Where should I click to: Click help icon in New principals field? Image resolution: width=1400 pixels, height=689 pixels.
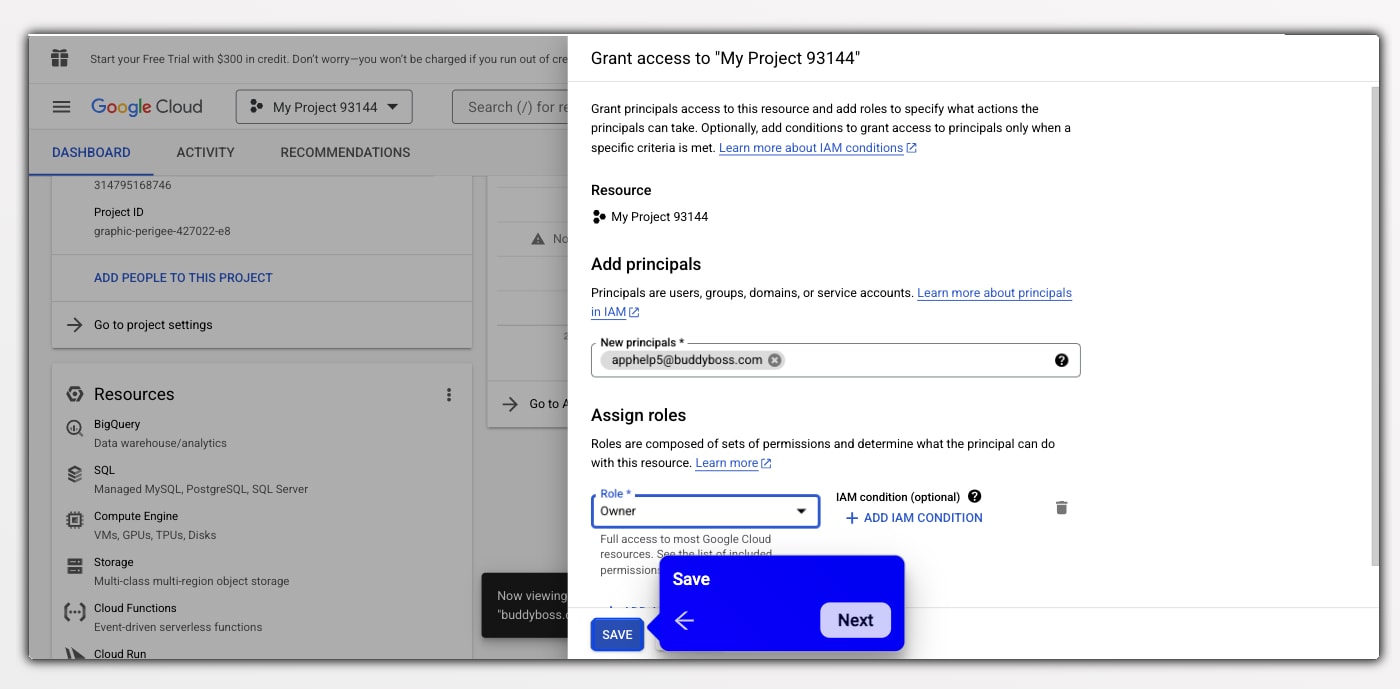tap(1062, 360)
